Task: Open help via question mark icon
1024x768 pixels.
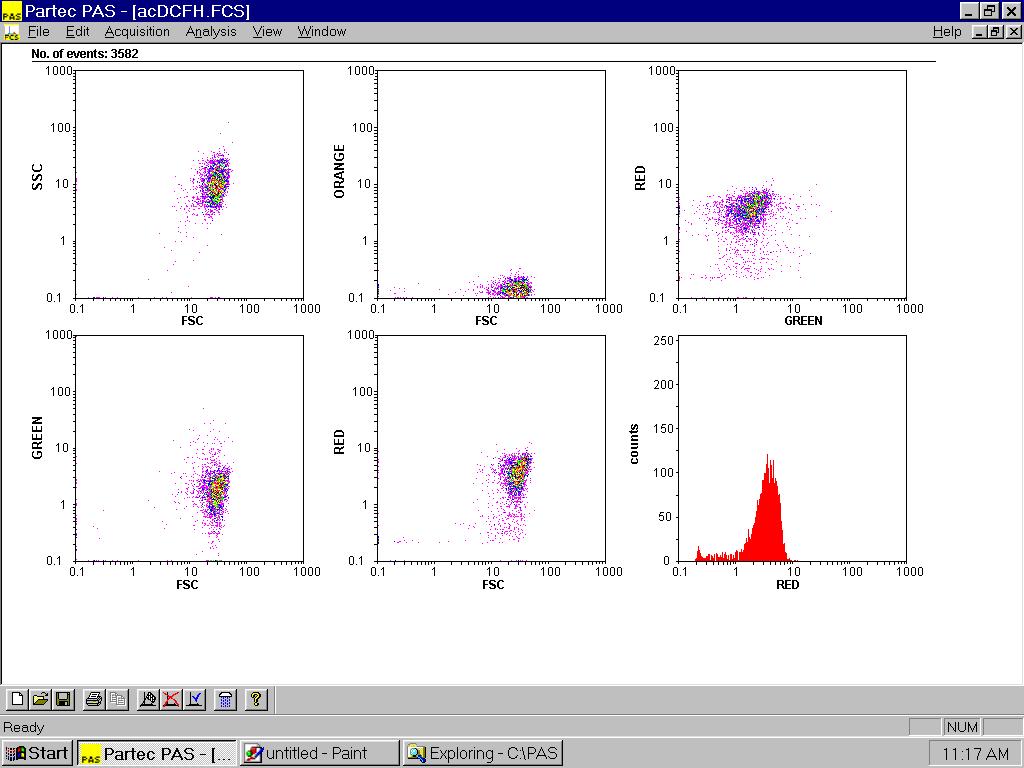Action: coord(256,700)
